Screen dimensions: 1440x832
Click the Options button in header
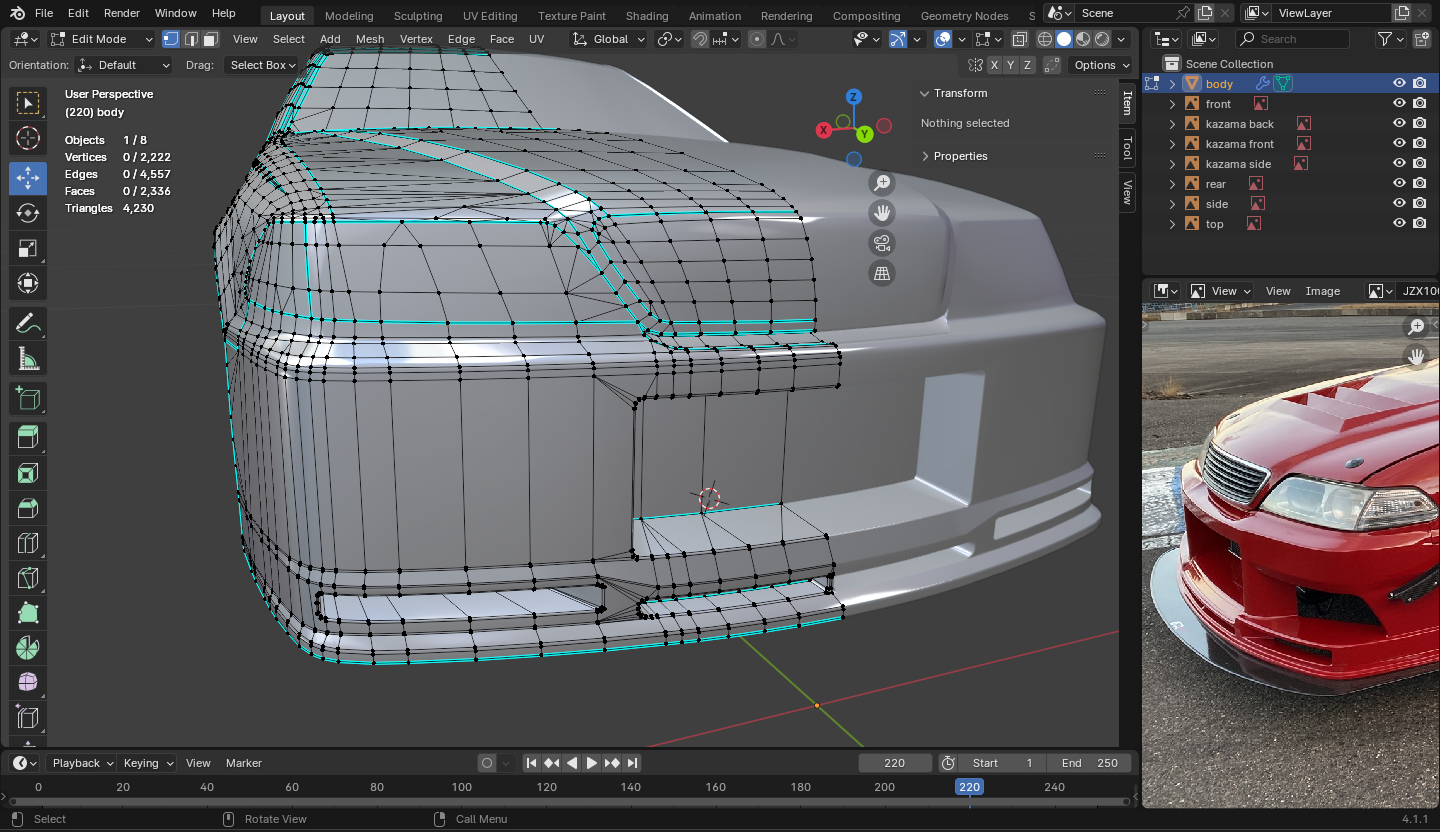[1101, 65]
